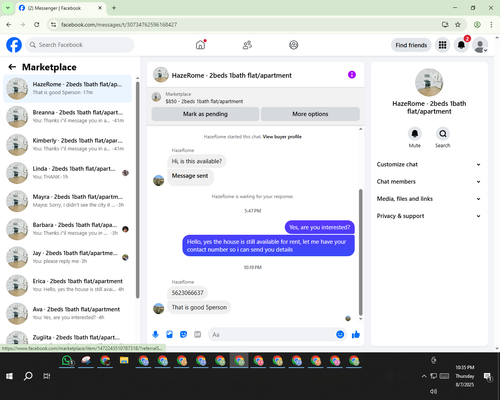The width and height of the screenshot is (500, 400).
Task: Attach a photo file icon
Action: click(x=170, y=334)
